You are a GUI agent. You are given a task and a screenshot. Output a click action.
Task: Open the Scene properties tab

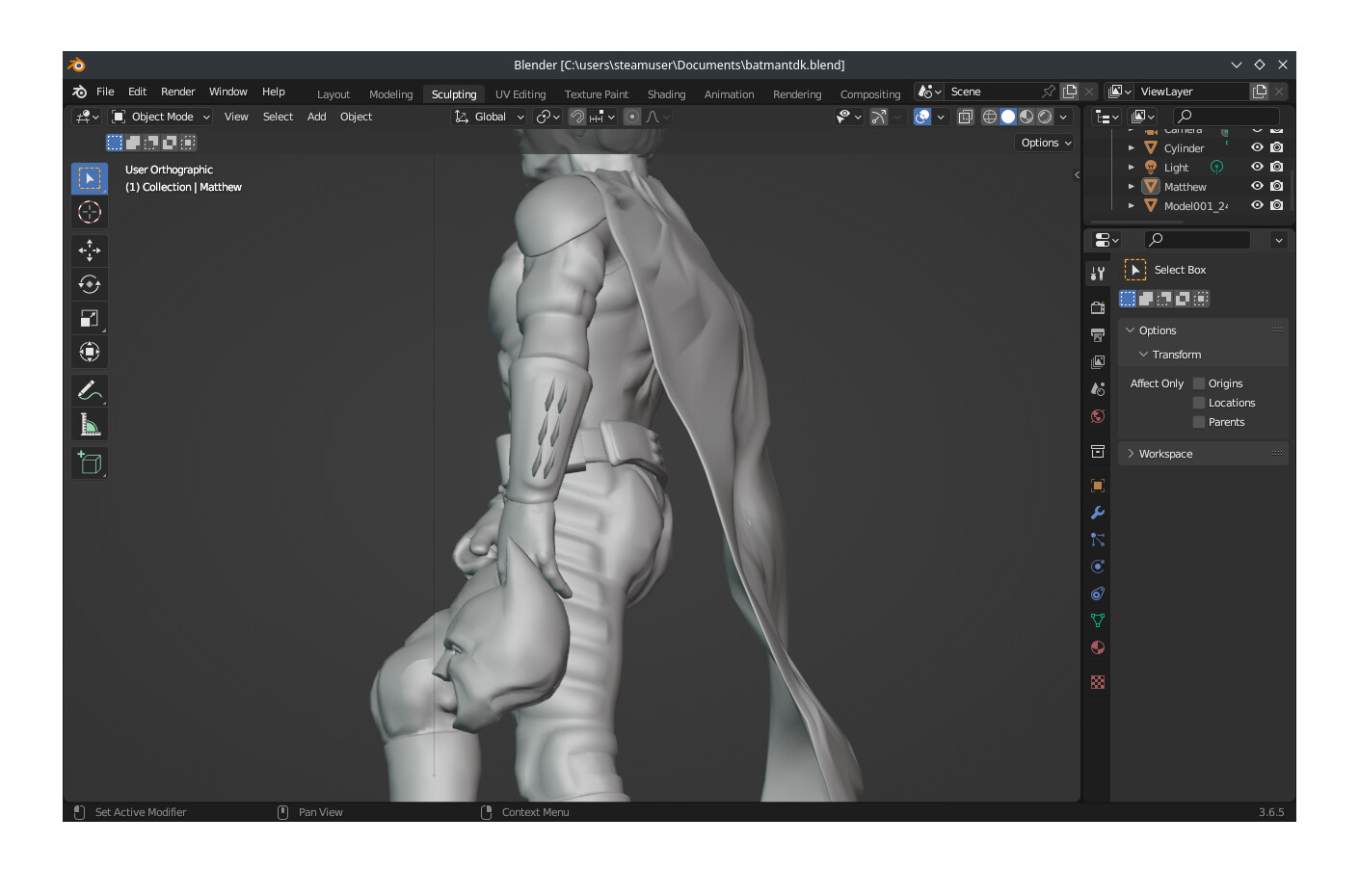coord(1098,389)
